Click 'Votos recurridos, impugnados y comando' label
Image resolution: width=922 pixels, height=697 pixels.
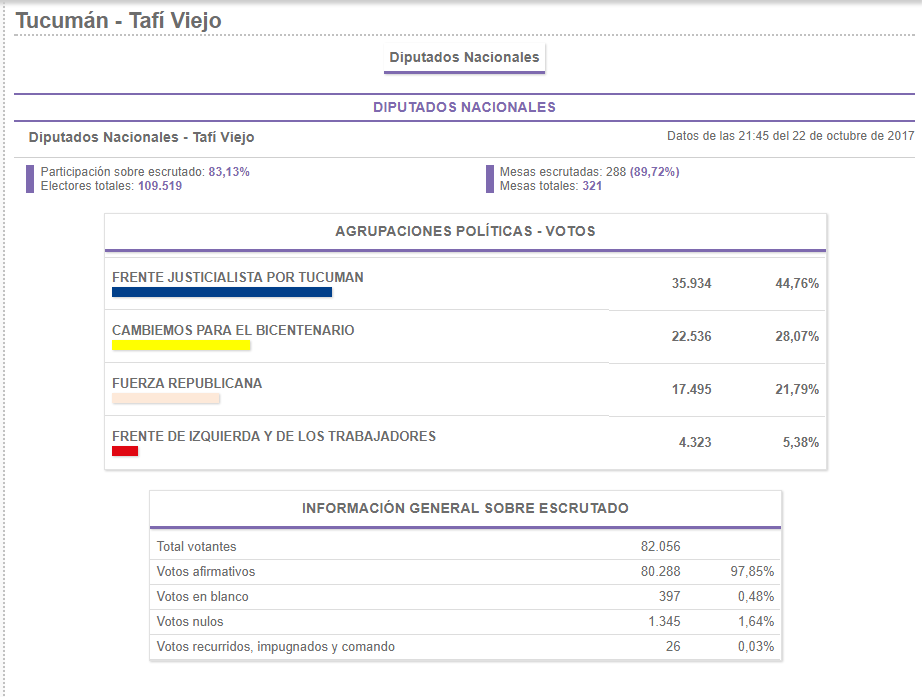276,646
